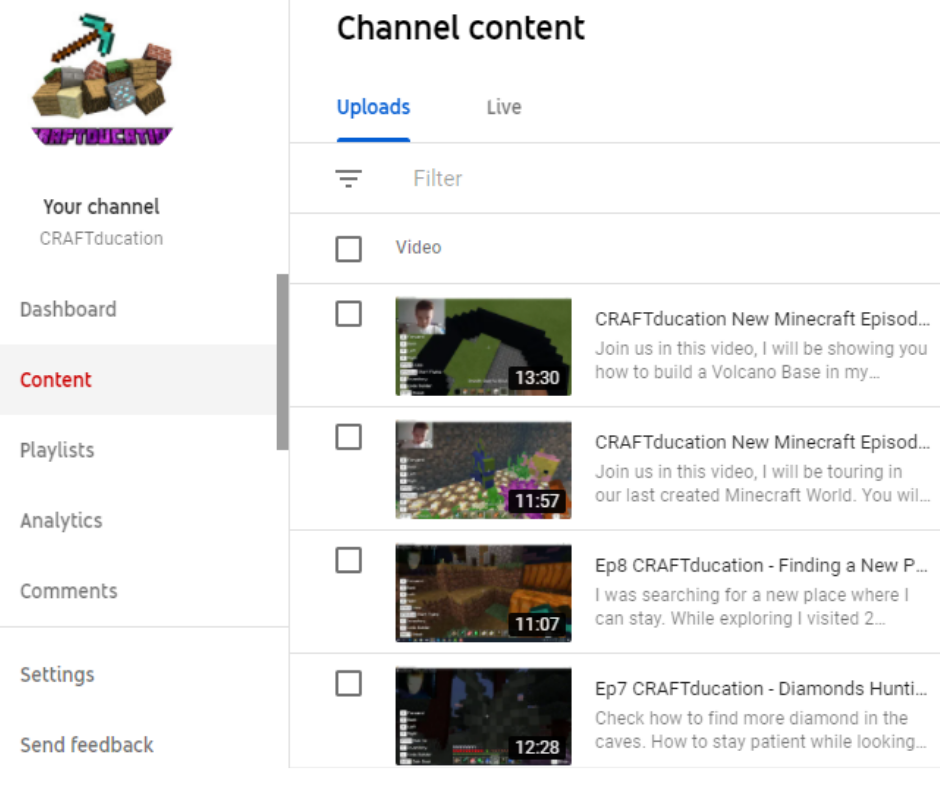The width and height of the screenshot is (940, 788).
Task: Open the Uploads tab
Action: tap(373, 107)
